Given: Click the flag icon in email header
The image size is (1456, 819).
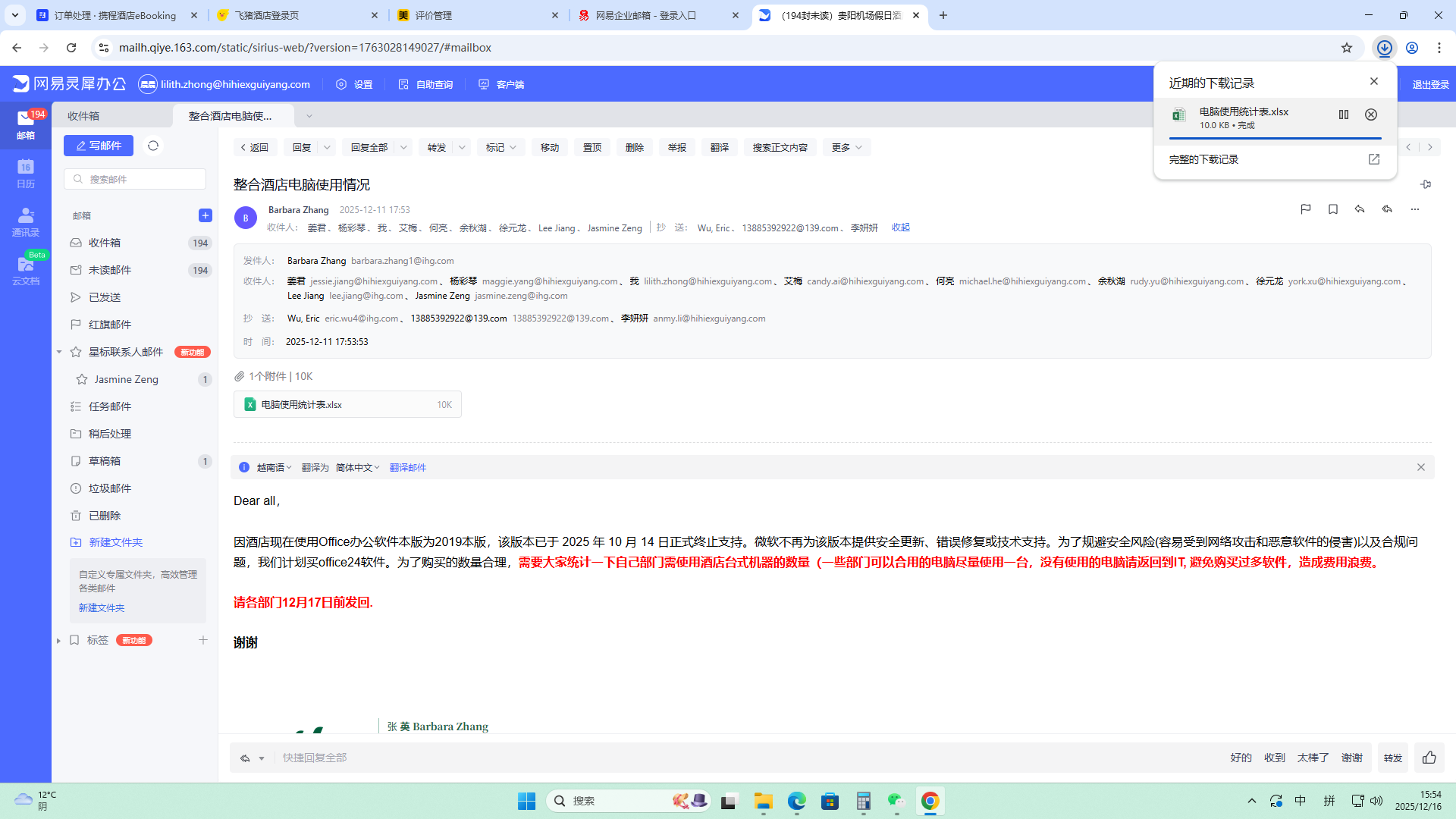Looking at the screenshot, I should (1305, 209).
